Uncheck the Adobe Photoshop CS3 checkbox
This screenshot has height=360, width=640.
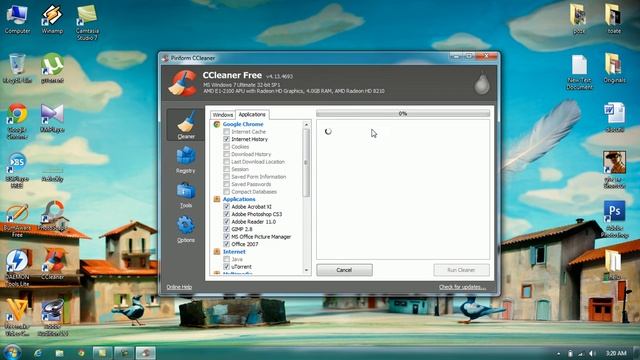point(227,214)
